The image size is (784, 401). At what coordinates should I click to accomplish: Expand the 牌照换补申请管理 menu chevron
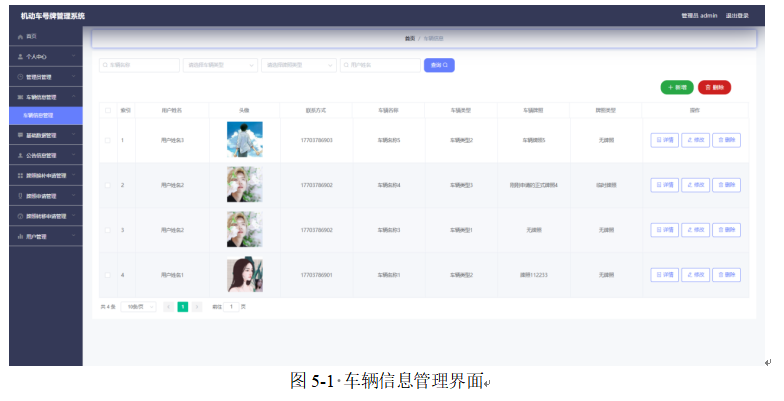(74, 176)
